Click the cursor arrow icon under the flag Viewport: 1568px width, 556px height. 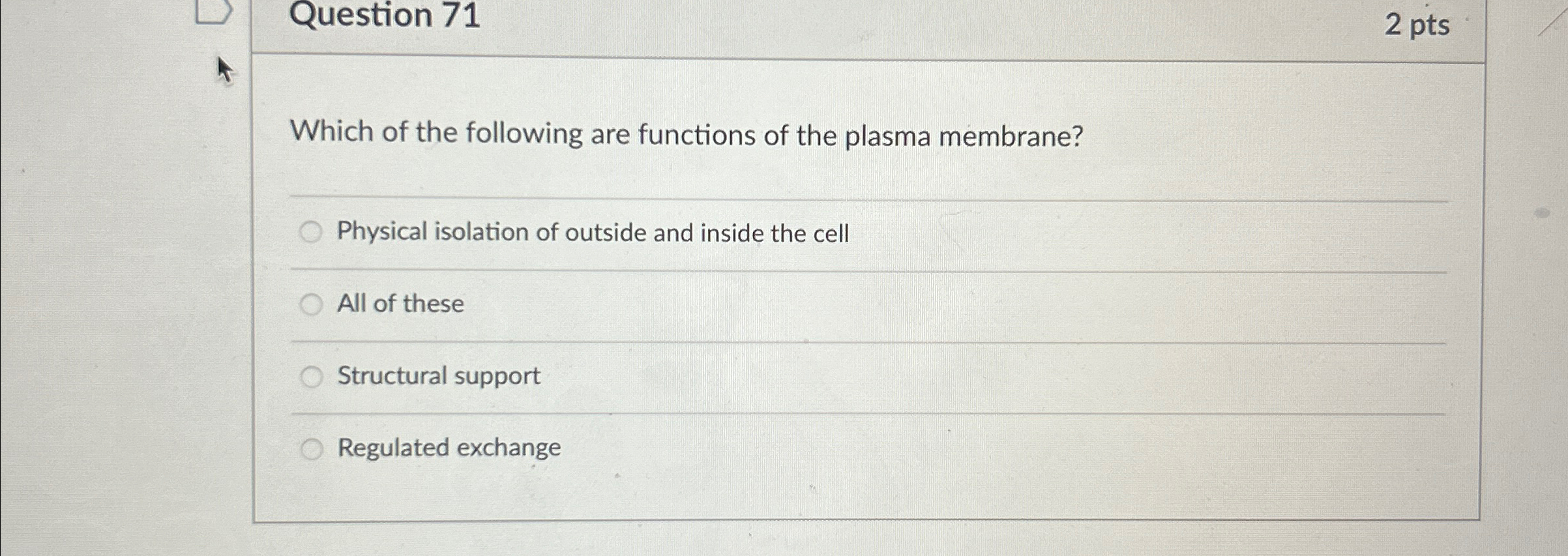coord(225,70)
